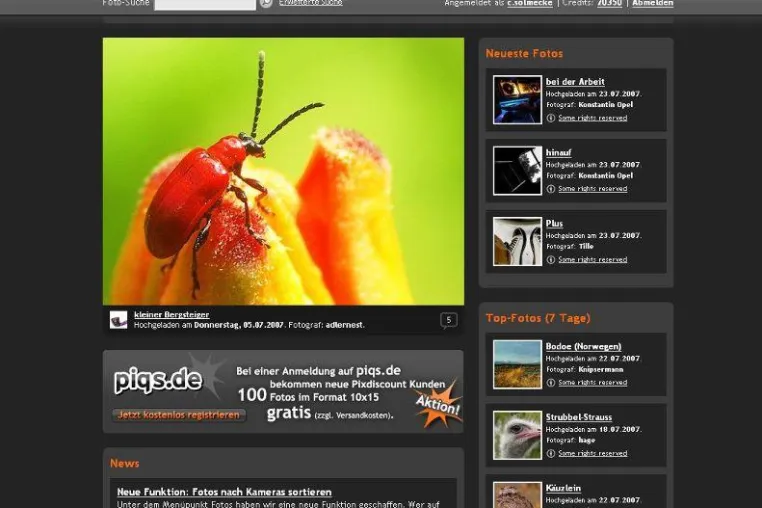The width and height of the screenshot is (762, 508).
Task: Click the Käuzlein title link
Action: click(563, 489)
